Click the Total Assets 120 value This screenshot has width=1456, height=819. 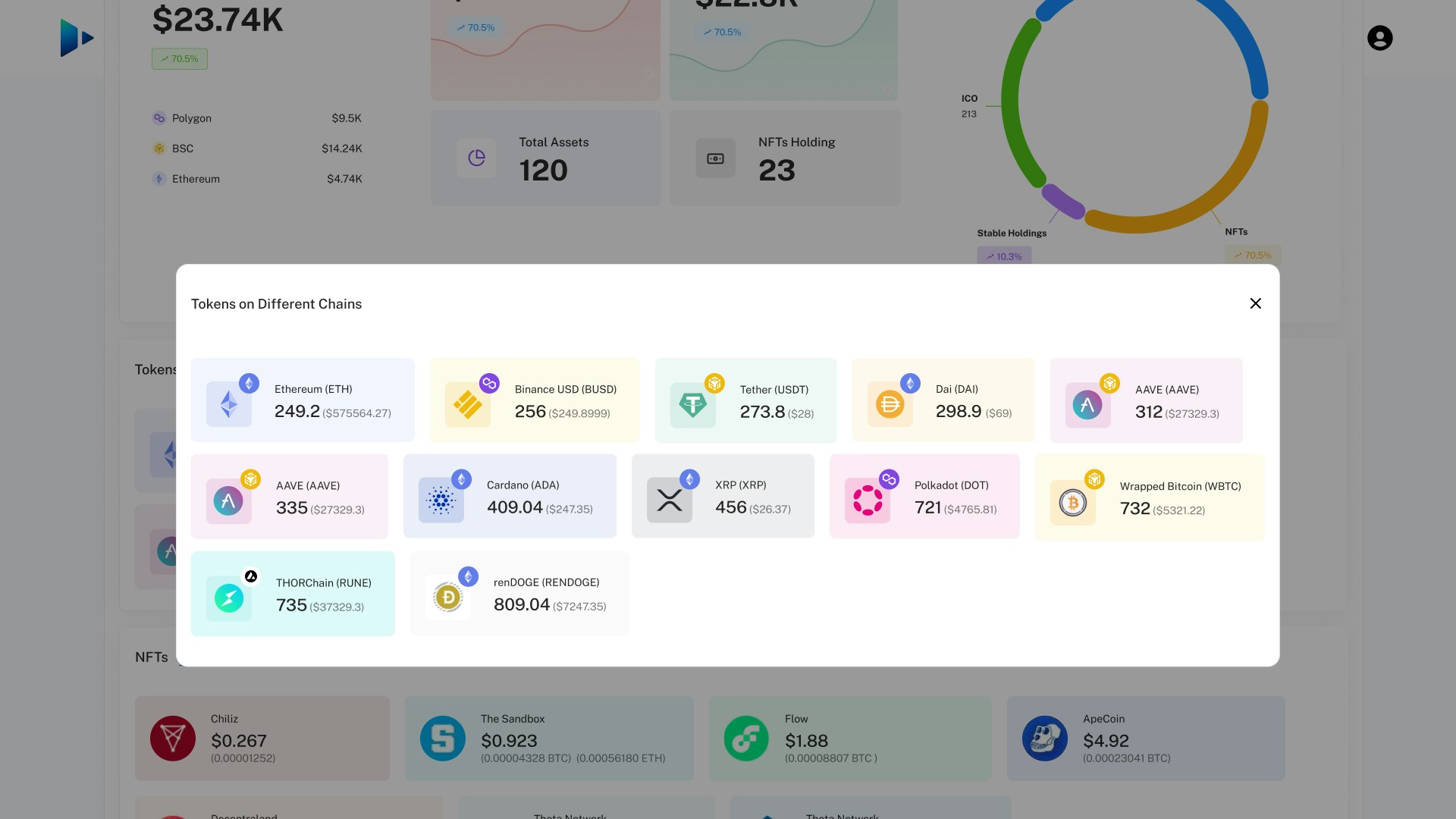pos(544,171)
